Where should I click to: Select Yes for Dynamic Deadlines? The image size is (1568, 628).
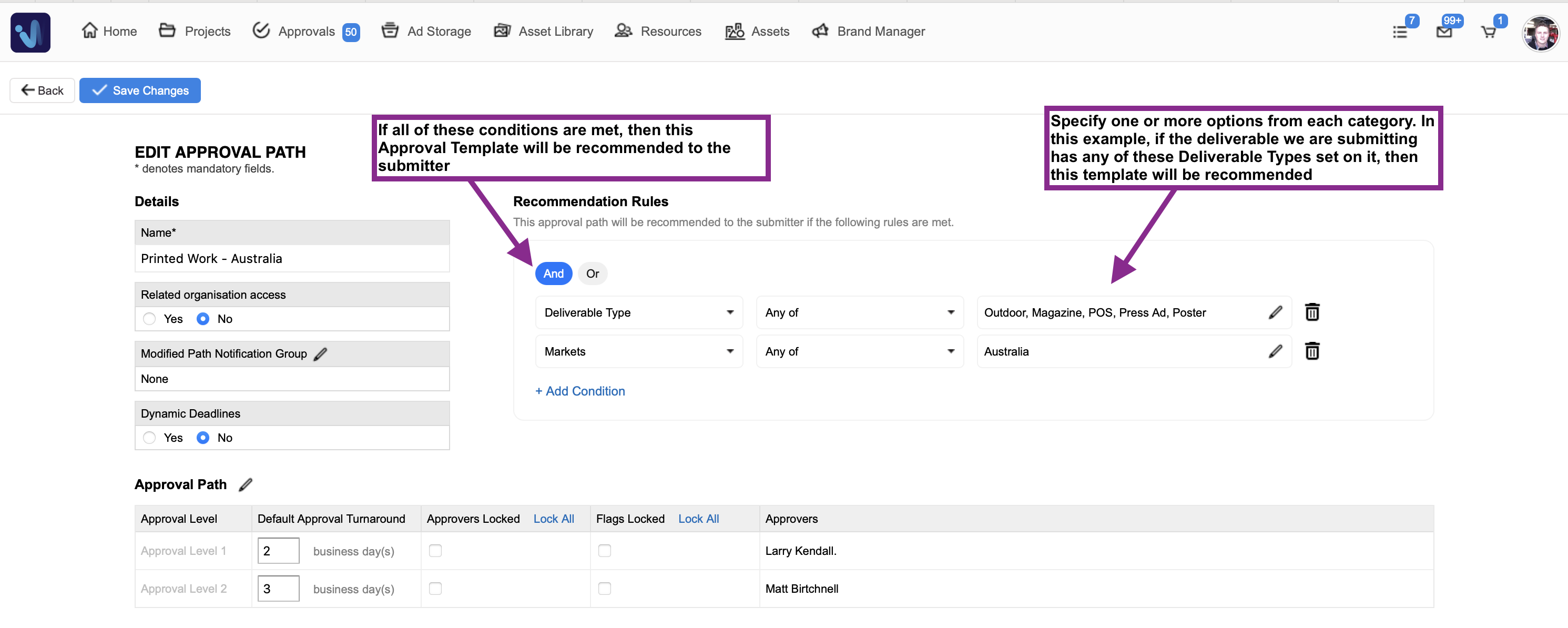pos(149,438)
